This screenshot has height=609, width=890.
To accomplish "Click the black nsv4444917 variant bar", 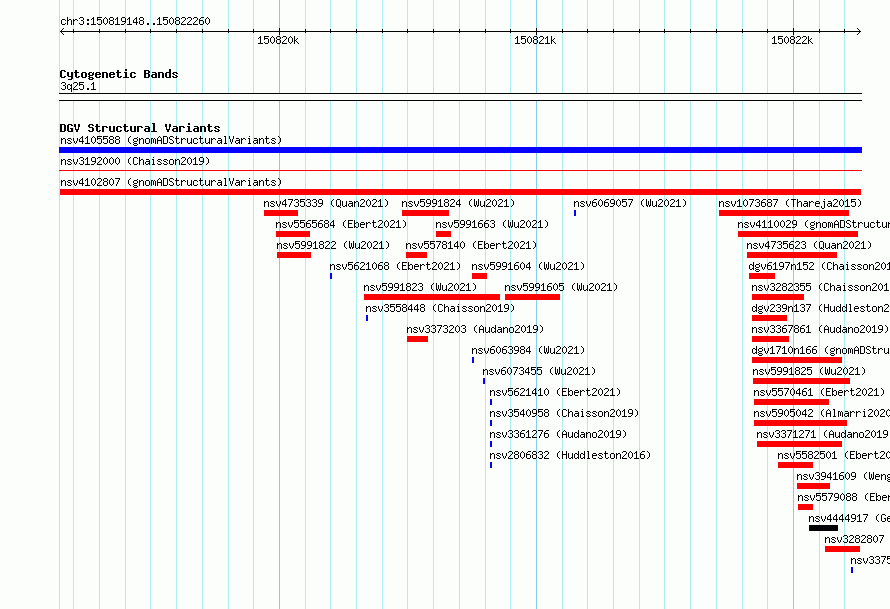I will pyautogui.click(x=824, y=528).
